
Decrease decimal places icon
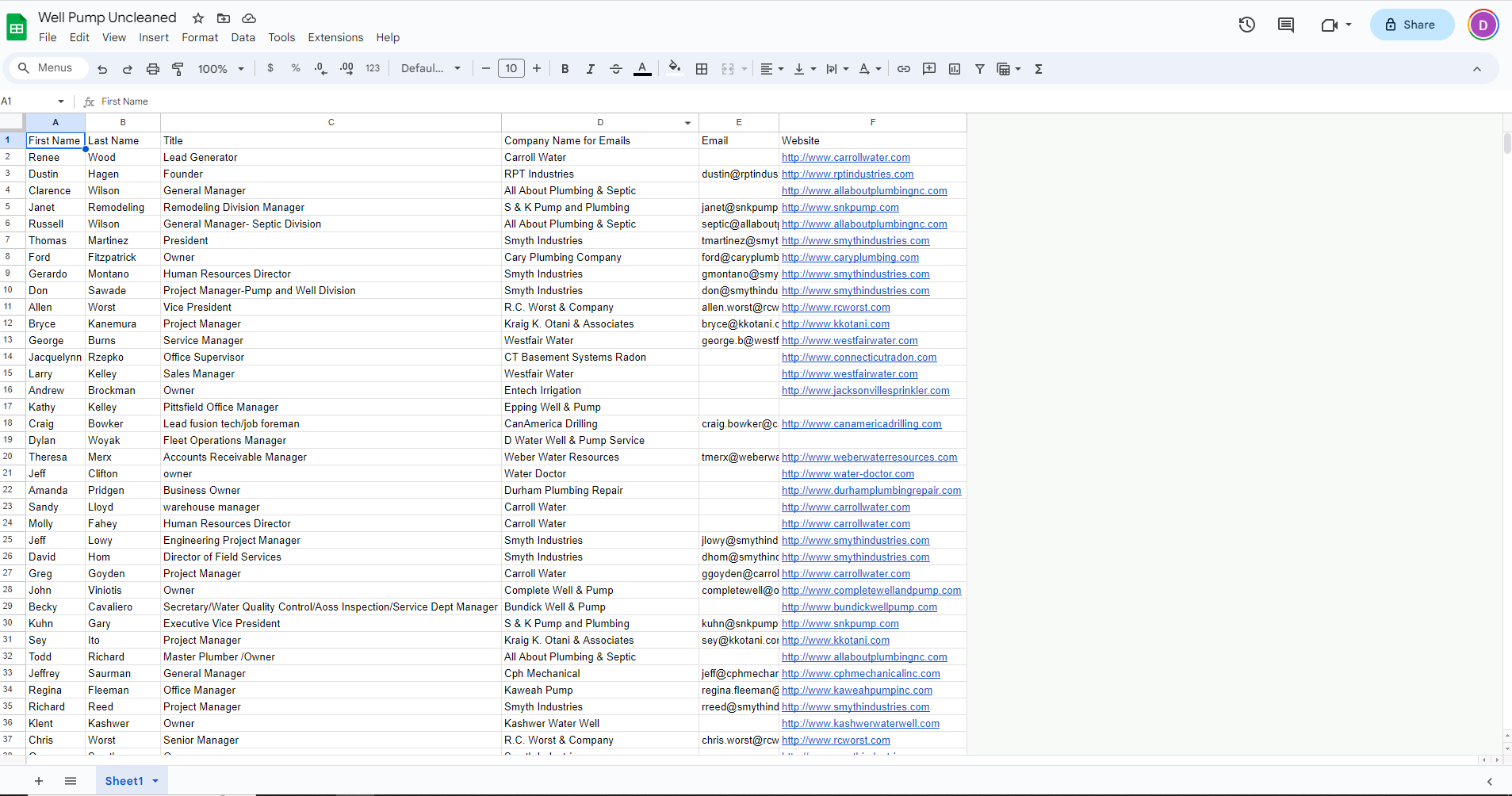tap(320, 69)
